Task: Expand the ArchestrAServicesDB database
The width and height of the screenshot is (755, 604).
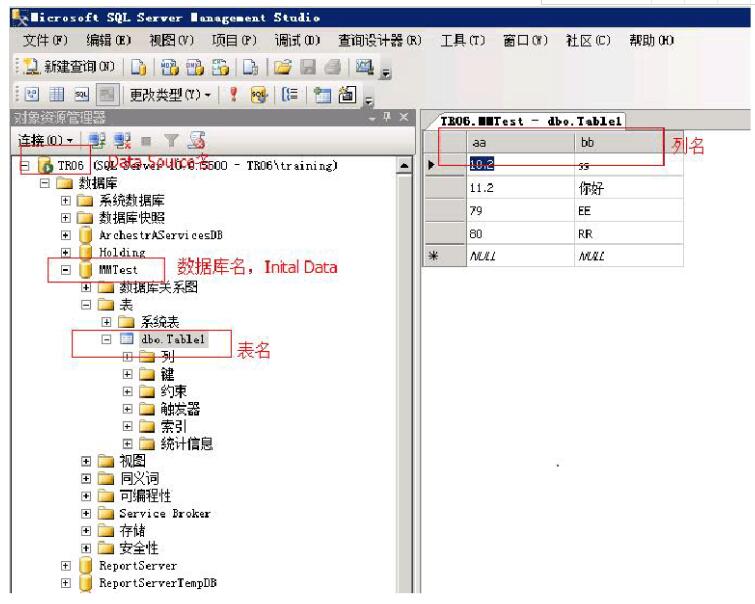Action: [65, 235]
